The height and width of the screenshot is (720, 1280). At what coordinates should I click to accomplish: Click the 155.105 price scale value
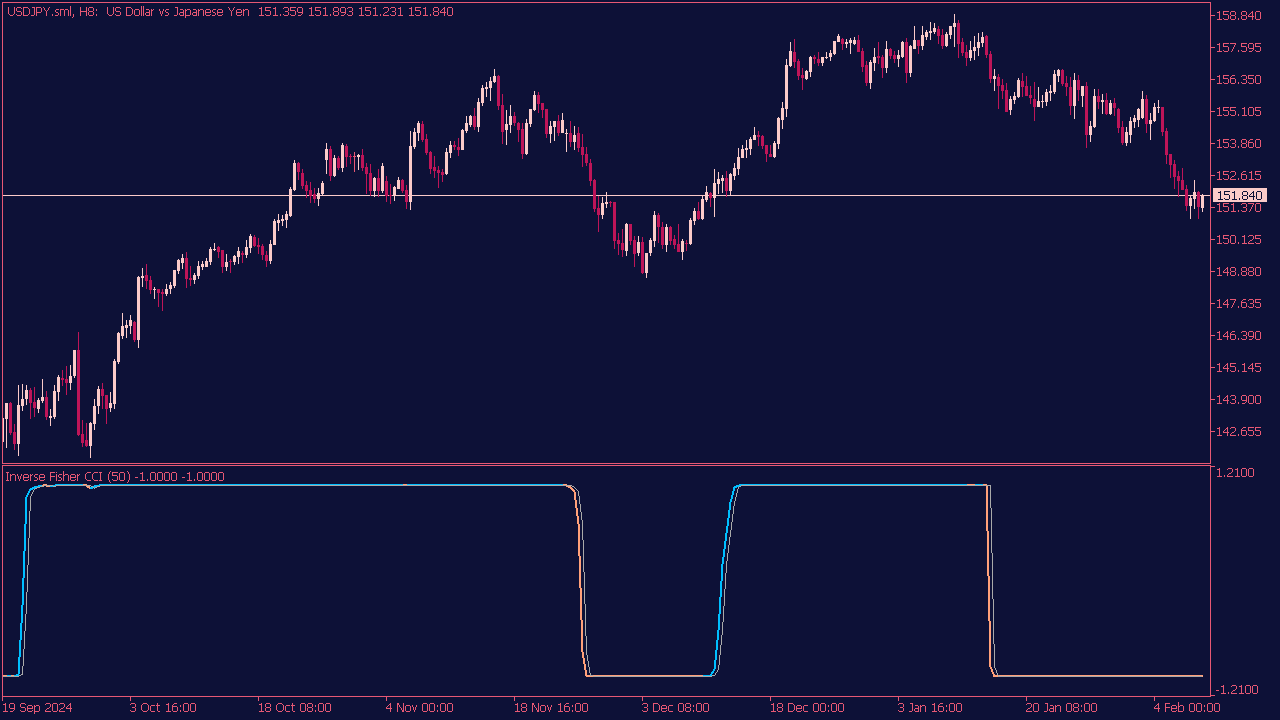coord(1240,112)
